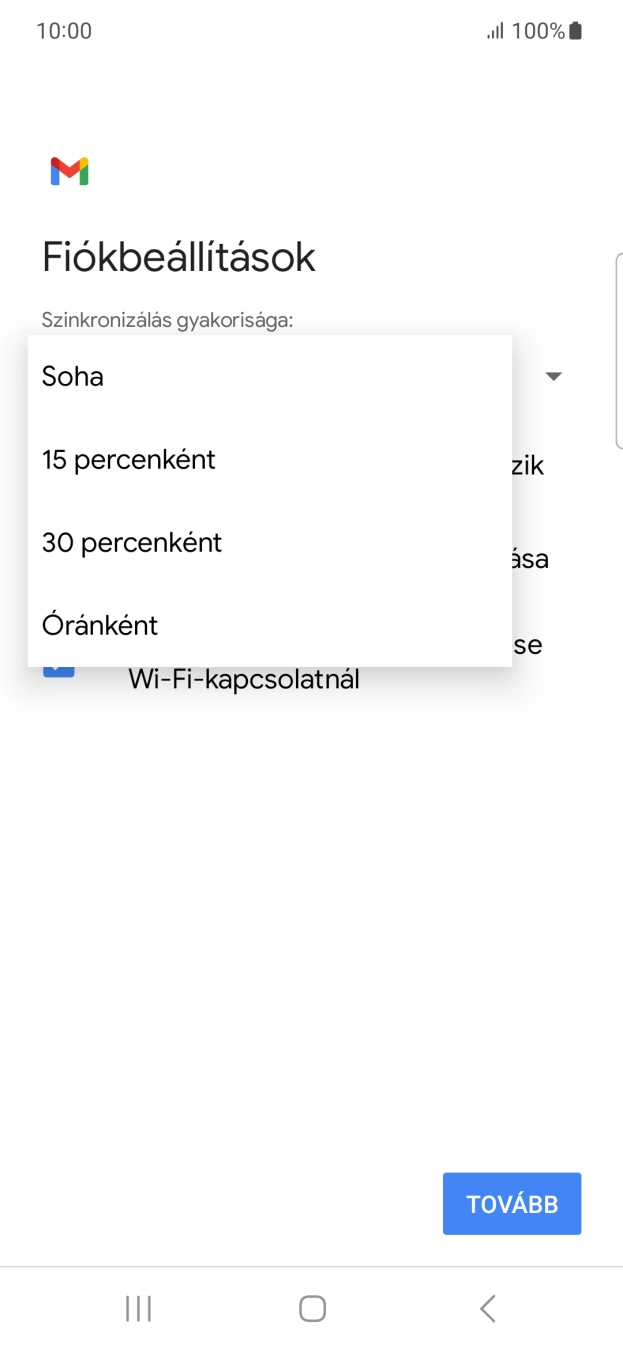Tap the Home circle button

[x=311, y=1307]
